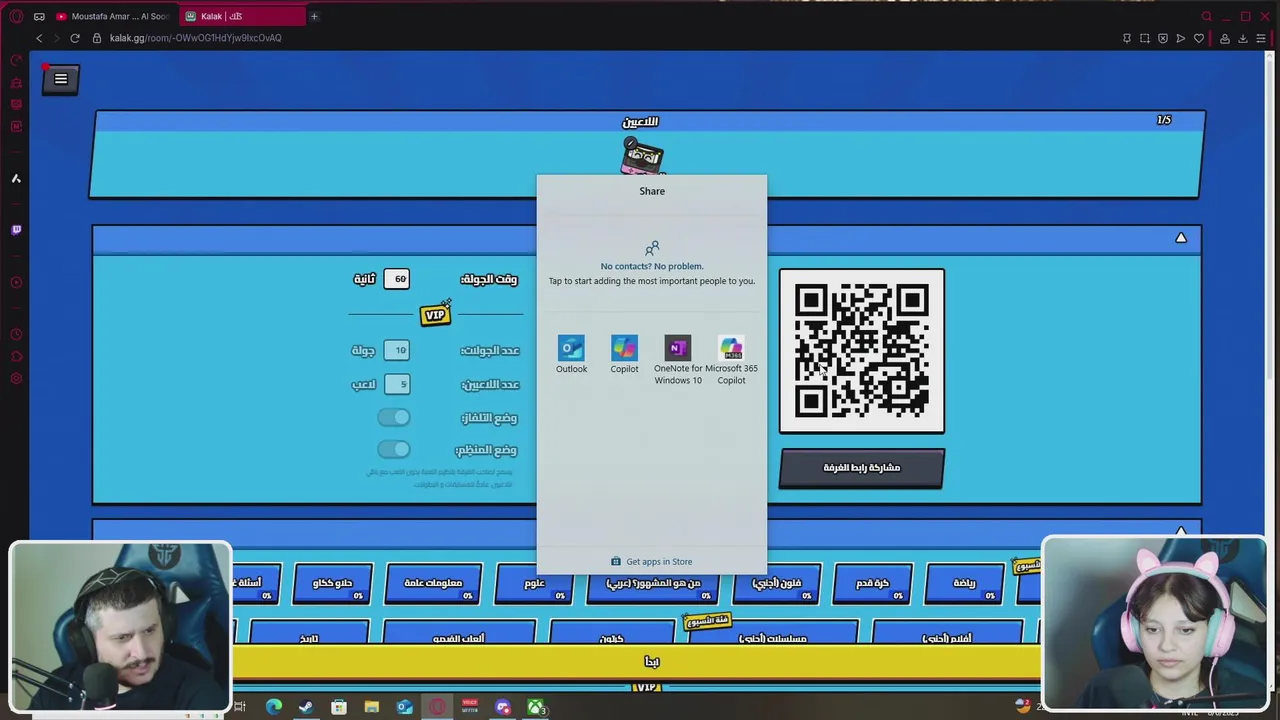1280x720 pixels.
Task: Open the browser search tabs icon
Action: (1207, 16)
